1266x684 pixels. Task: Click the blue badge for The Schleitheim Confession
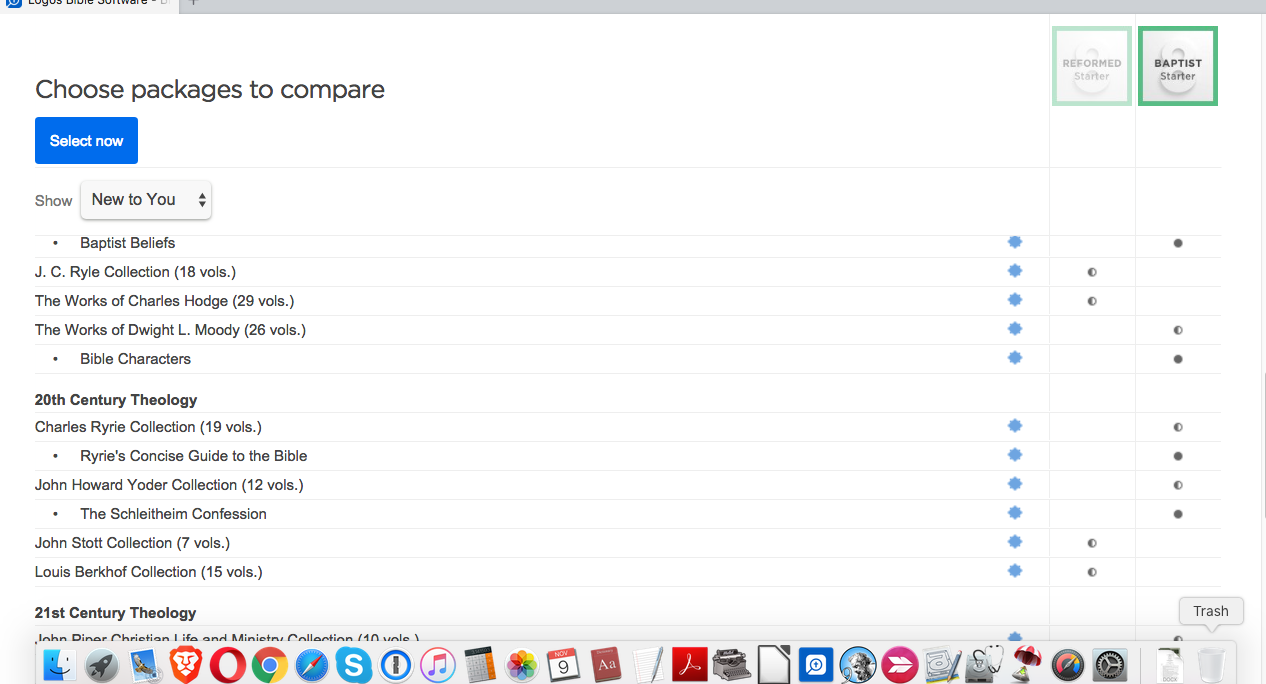click(x=1015, y=513)
